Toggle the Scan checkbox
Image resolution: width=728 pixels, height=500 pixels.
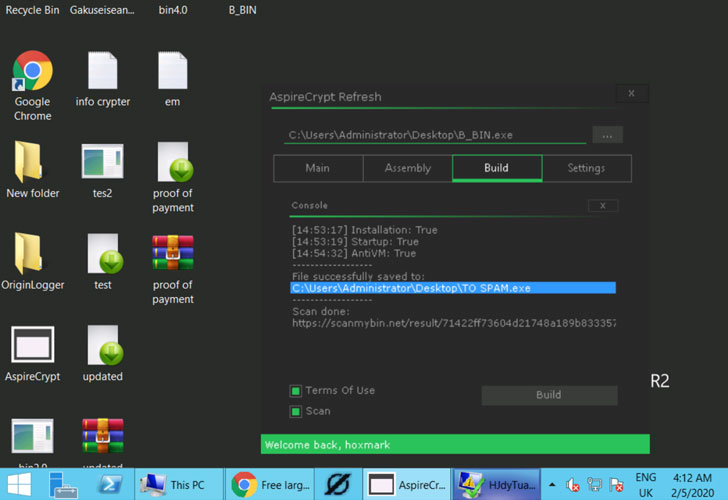coord(295,411)
